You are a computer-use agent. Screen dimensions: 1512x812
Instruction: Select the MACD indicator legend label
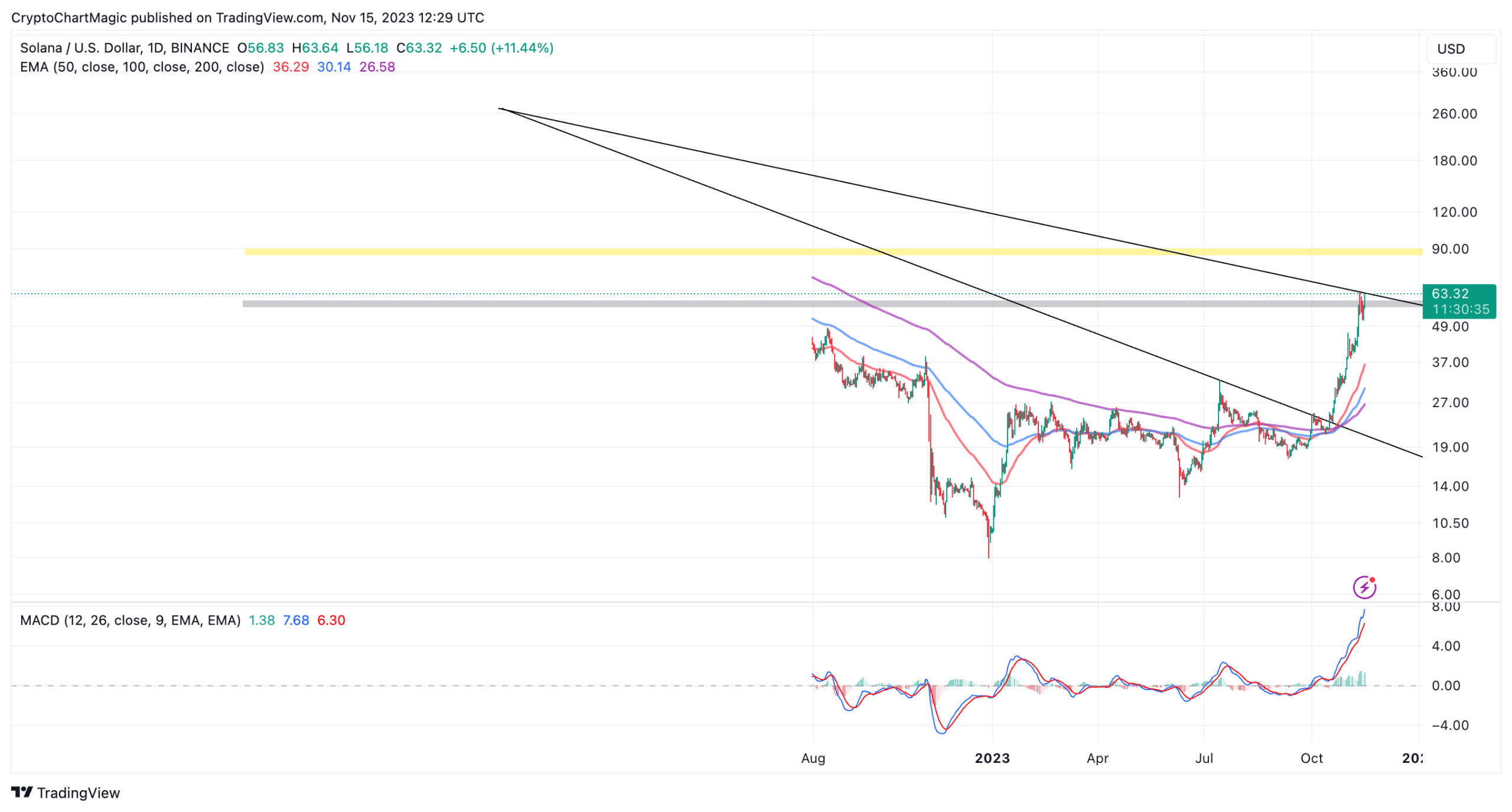click(130, 620)
